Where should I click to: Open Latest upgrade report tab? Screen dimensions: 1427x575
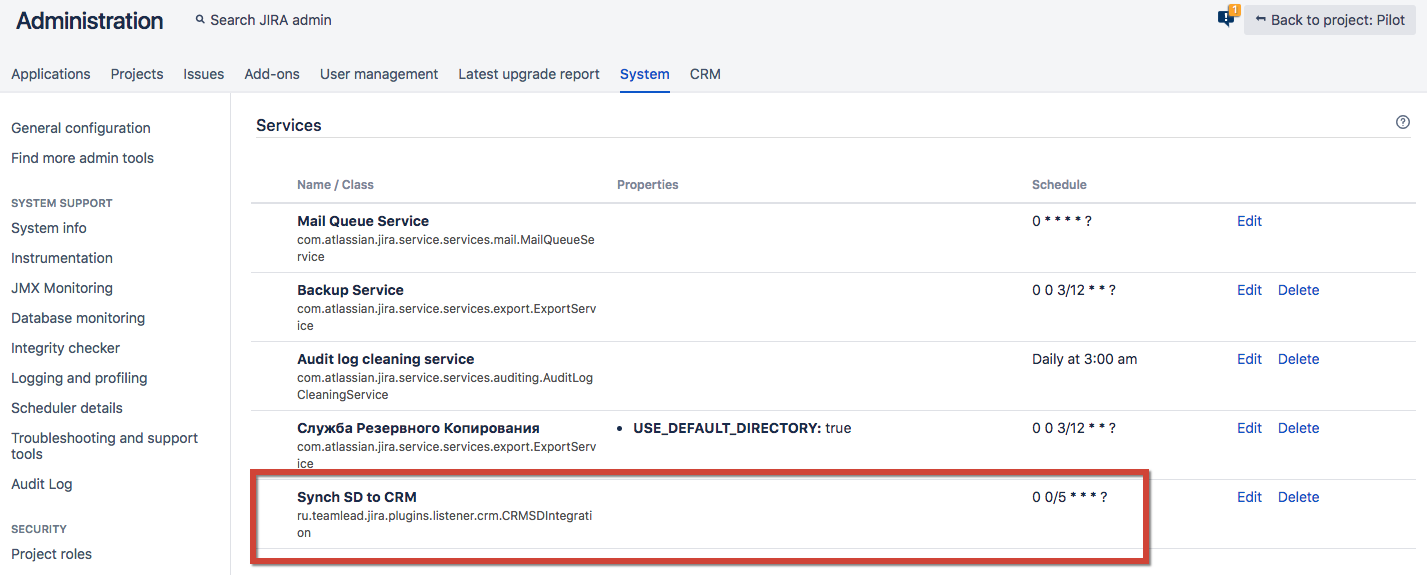(529, 74)
